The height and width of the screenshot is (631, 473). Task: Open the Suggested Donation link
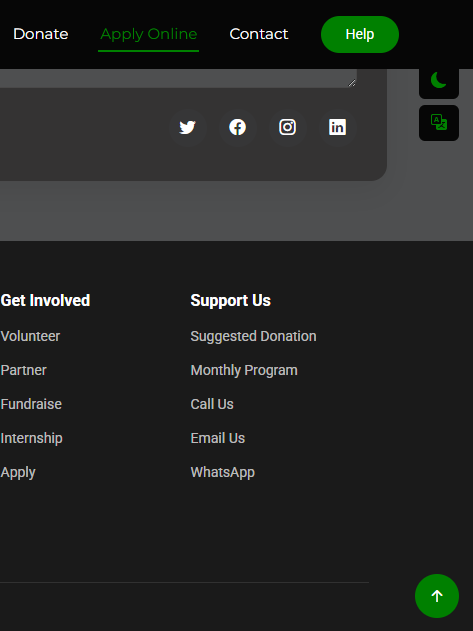tap(253, 336)
